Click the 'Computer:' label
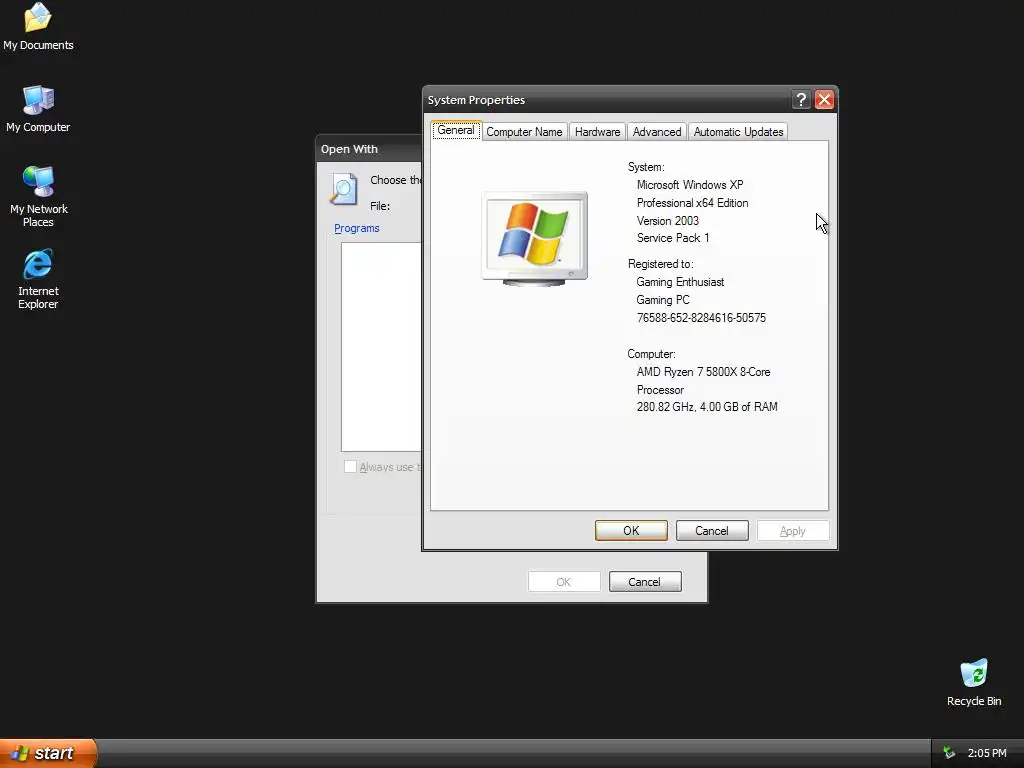Image resolution: width=1024 pixels, height=768 pixels. coord(651,354)
